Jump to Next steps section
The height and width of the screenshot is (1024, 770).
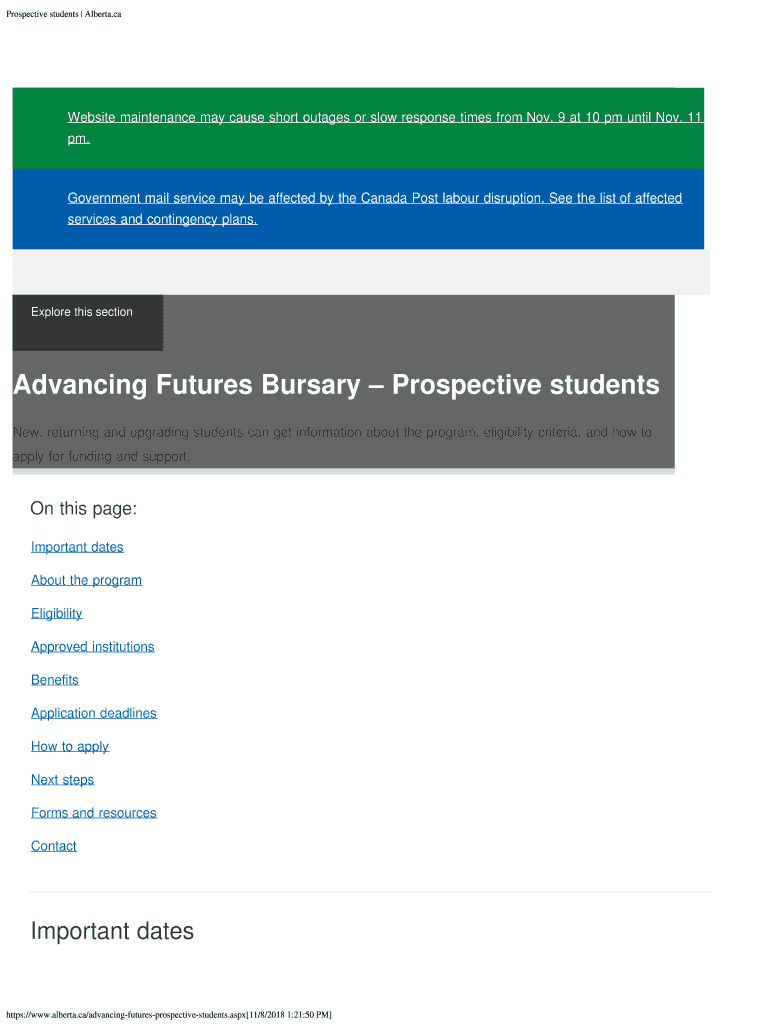pyautogui.click(x=62, y=779)
